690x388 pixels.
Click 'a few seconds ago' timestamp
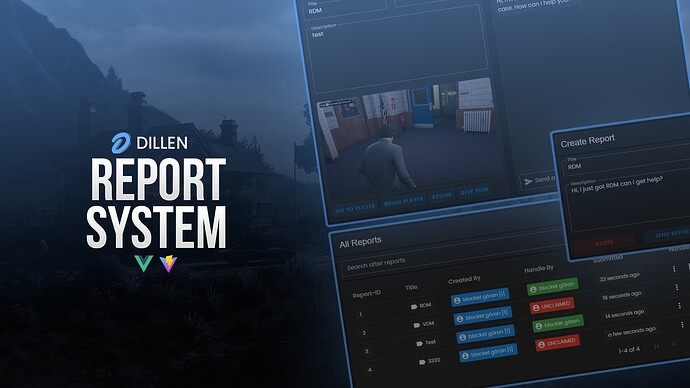click(631, 331)
